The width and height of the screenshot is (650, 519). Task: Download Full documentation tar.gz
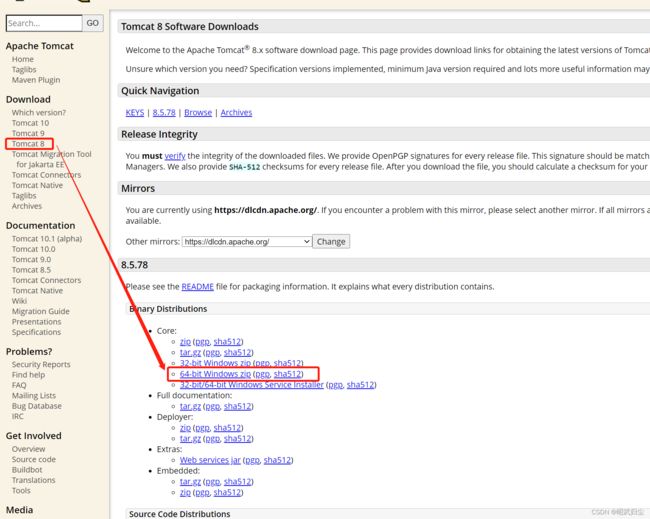(190, 406)
